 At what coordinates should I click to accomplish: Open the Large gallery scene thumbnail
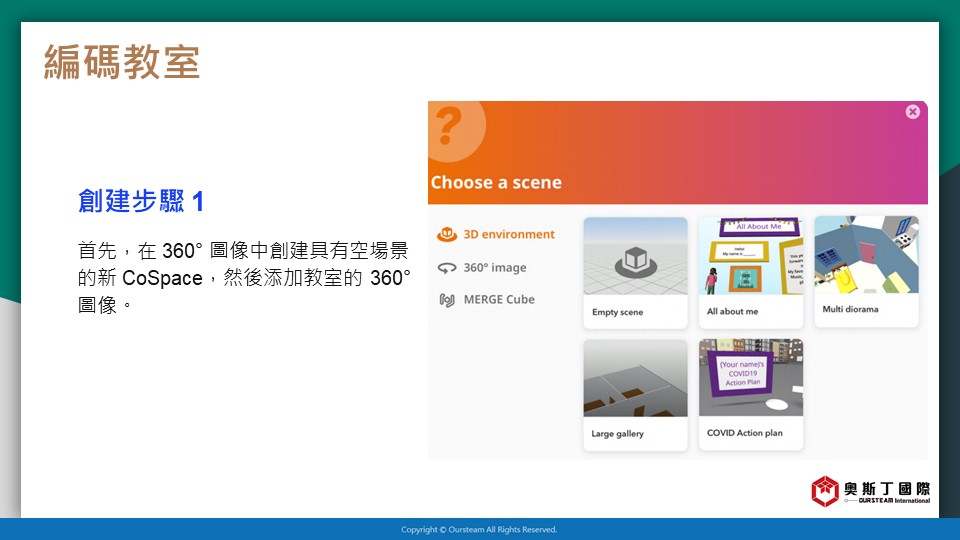tap(635, 378)
